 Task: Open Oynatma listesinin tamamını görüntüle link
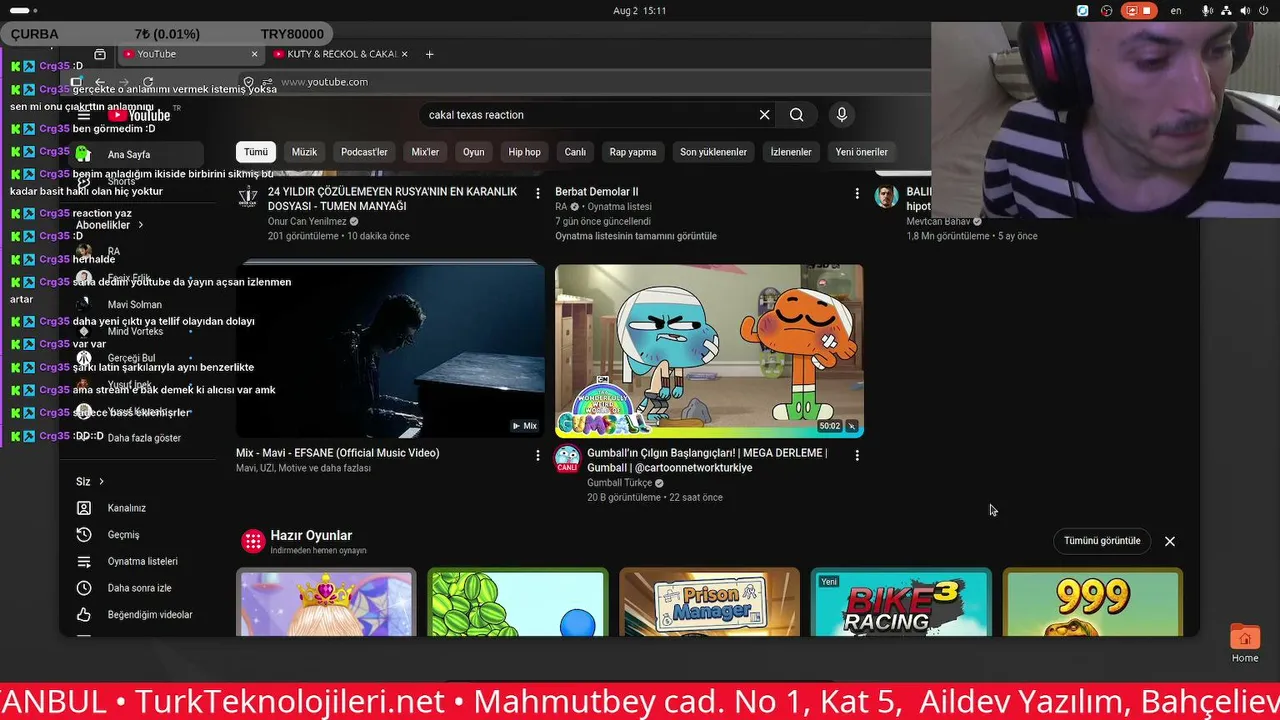[x=636, y=236]
